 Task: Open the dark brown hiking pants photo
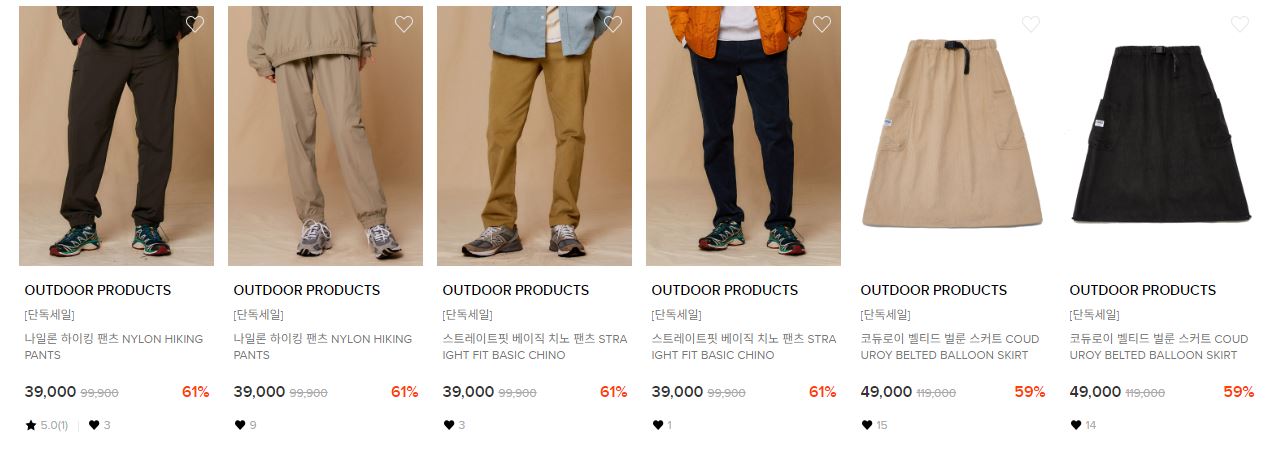pyautogui.click(x=116, y=136)
